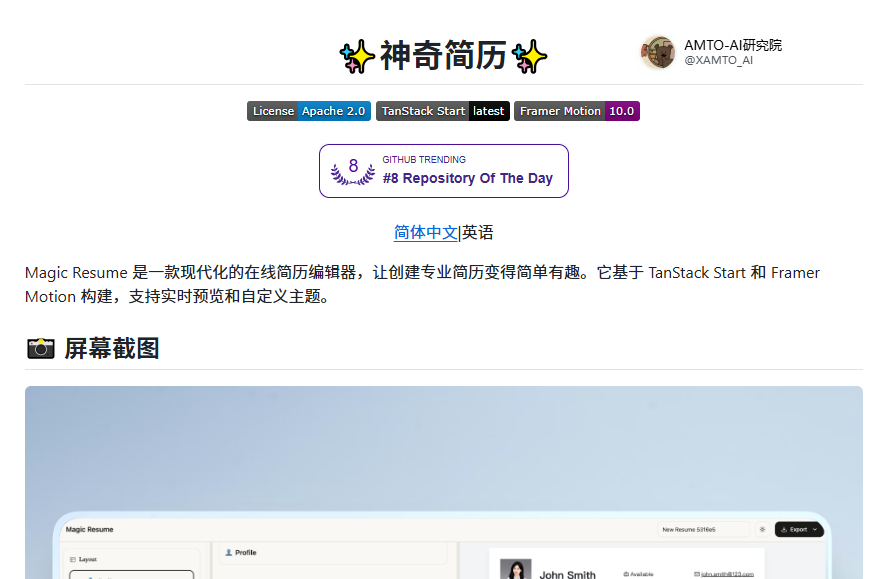Open the AMTO-AI研究院 profile name
Viewport: 875px width, 579px height.
[733, 45]
